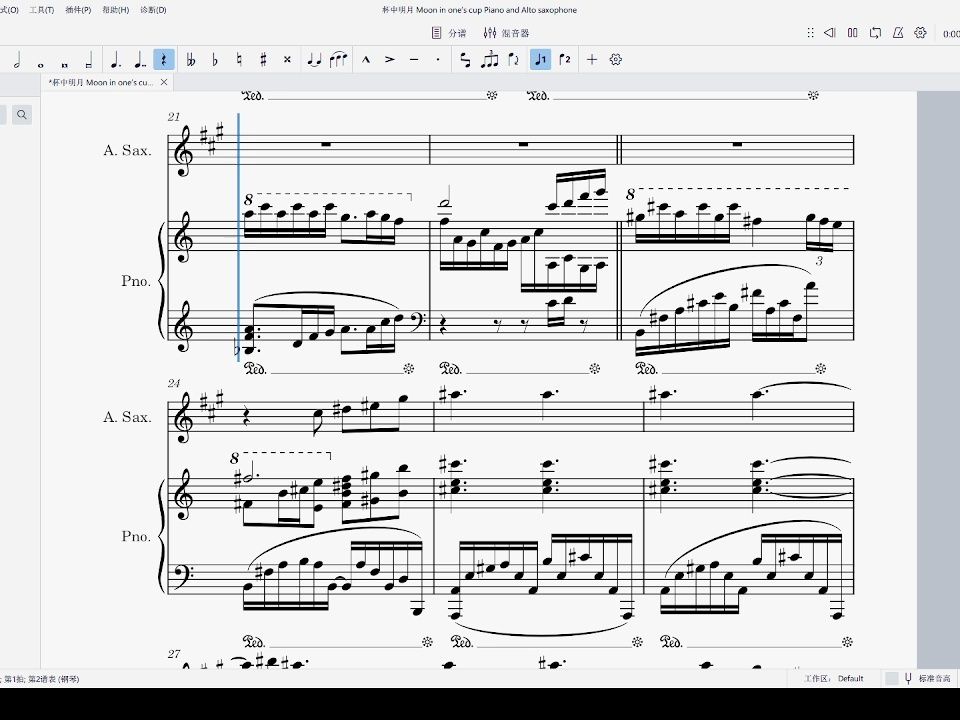Toggle loop playback
This screenshot has width=960, height=720.
click(875, 33)
